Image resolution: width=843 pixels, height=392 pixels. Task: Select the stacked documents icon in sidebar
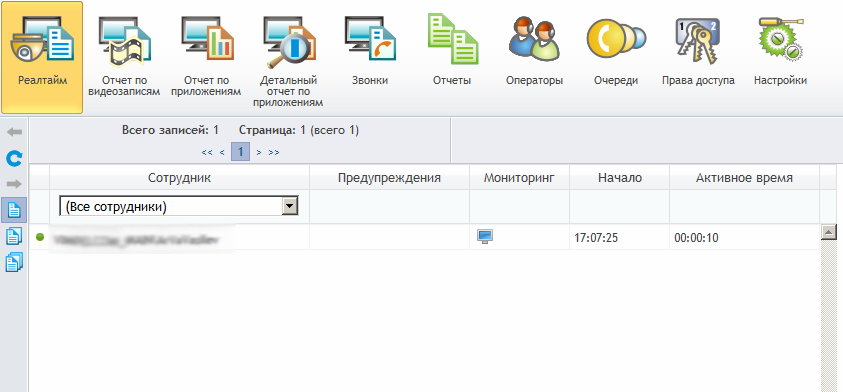pyautogui.click(x=14, y=263)
